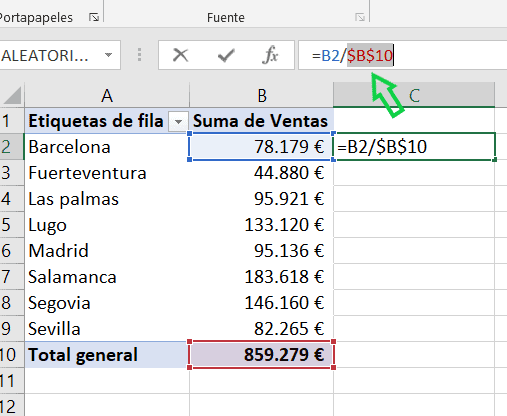This screenshot has width=507, height=416.
Task: Select row 2 header
Action: pos(12,147)
